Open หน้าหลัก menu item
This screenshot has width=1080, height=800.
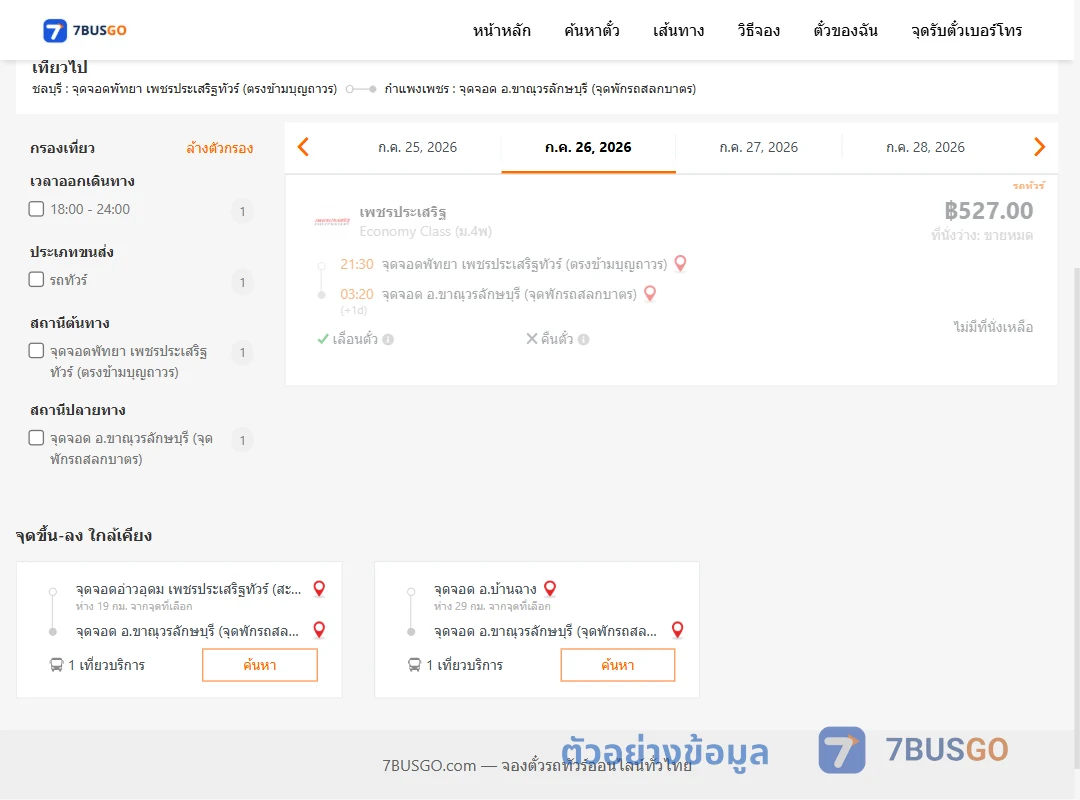501,30
